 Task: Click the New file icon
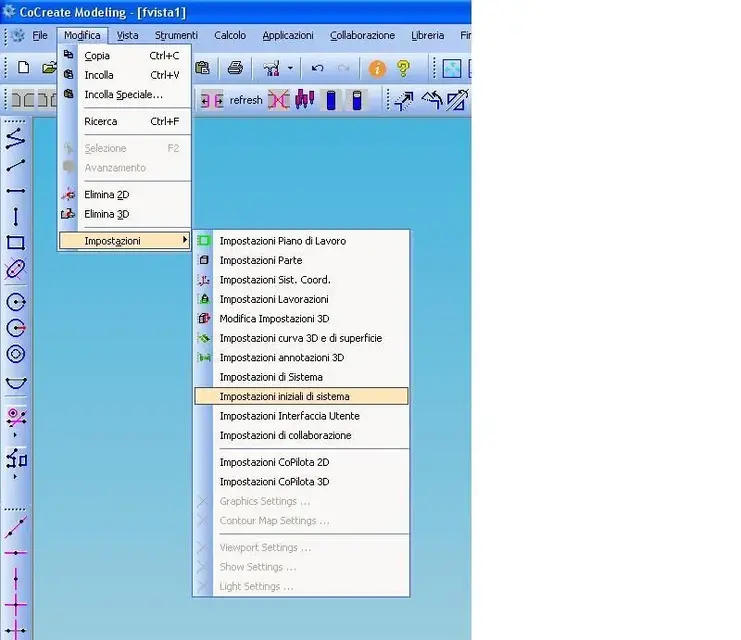click(23, 68)
